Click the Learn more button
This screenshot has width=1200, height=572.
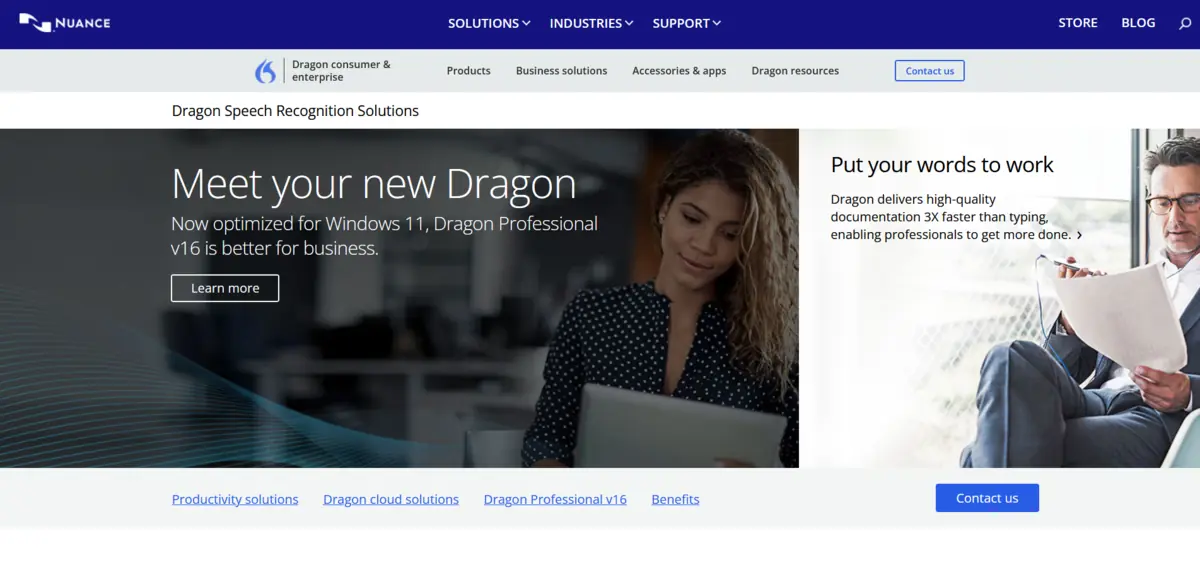[225, 288]
